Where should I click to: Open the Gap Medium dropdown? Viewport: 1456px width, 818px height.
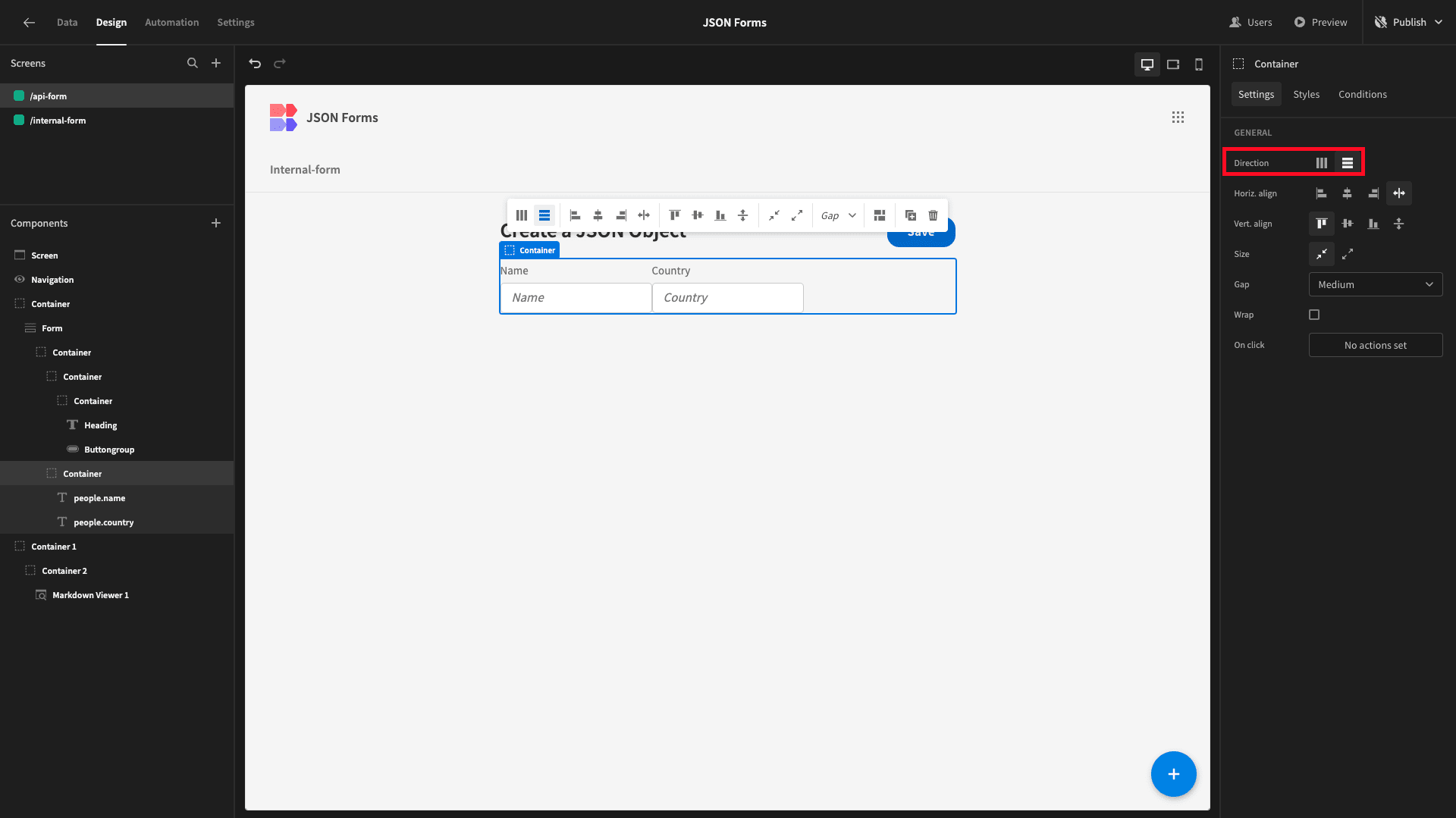pos(1376,284)
